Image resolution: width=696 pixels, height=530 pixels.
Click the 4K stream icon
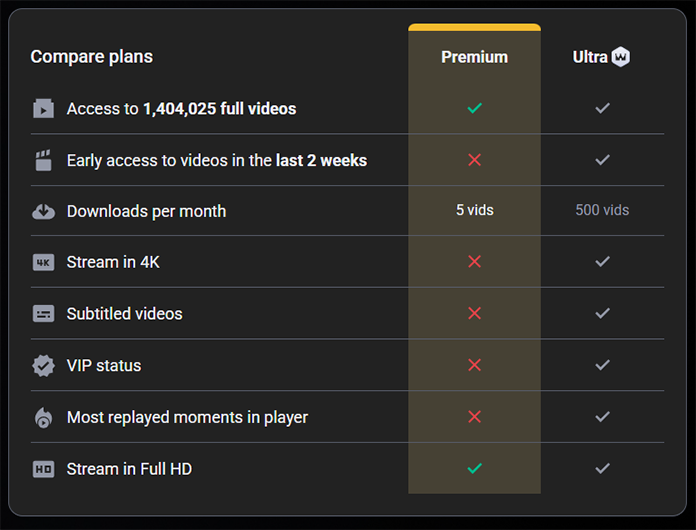click(x=43, y=262)
